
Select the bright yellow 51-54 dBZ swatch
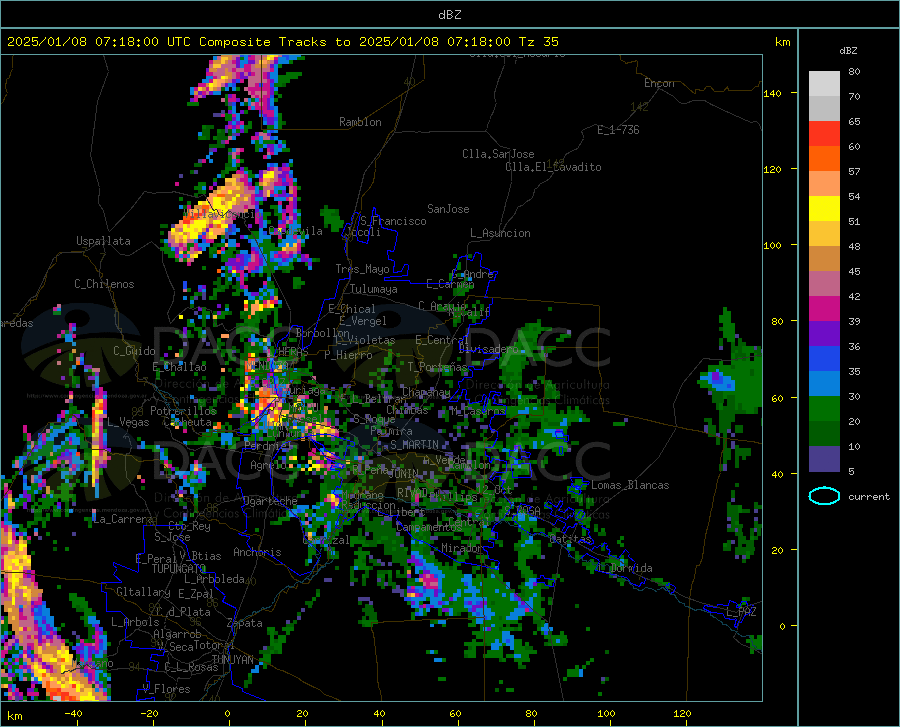(824, 209)
